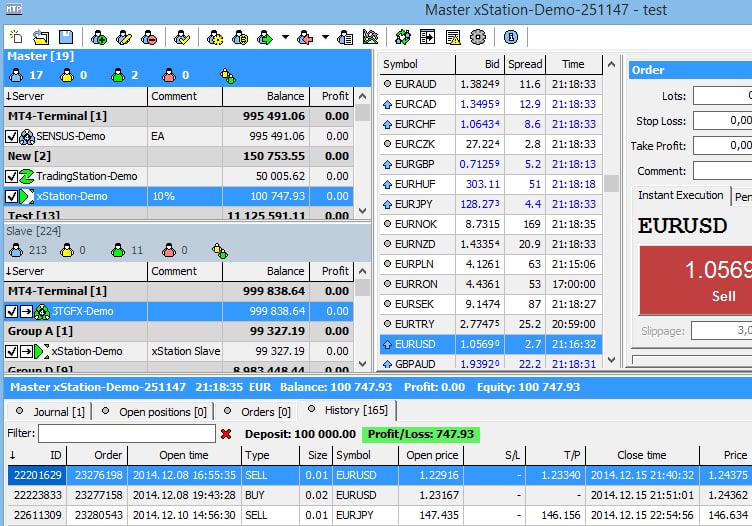Edit account using the pencil account icon
The height and width of the screenshot is (526, 752).
[x=124, y=37]
